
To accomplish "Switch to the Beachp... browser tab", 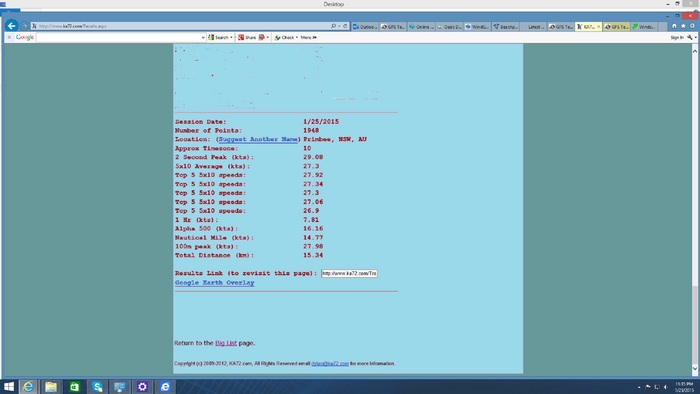I will [505, 27].
